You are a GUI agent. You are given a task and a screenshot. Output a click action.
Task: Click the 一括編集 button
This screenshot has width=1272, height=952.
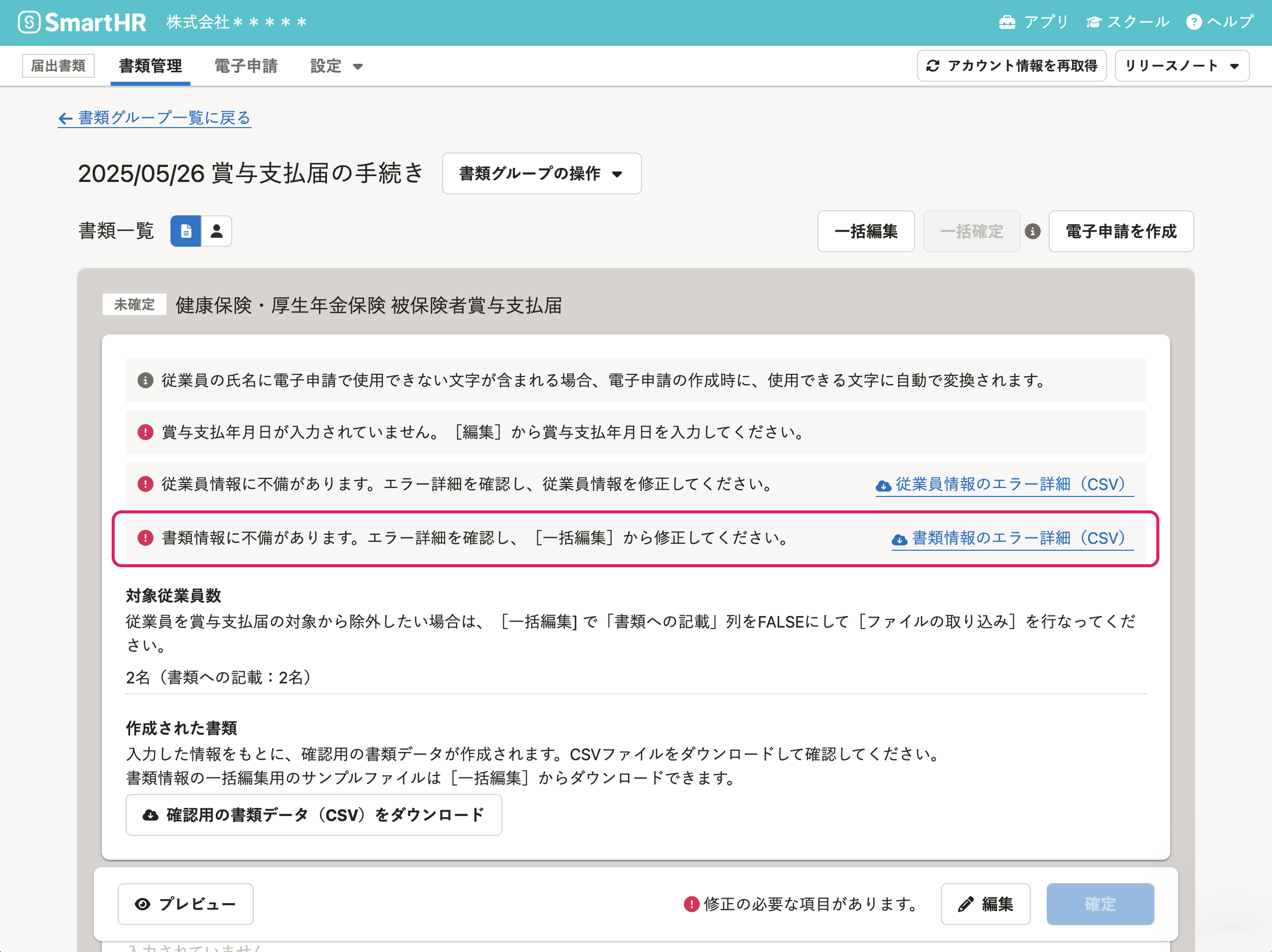click(865, 231)
